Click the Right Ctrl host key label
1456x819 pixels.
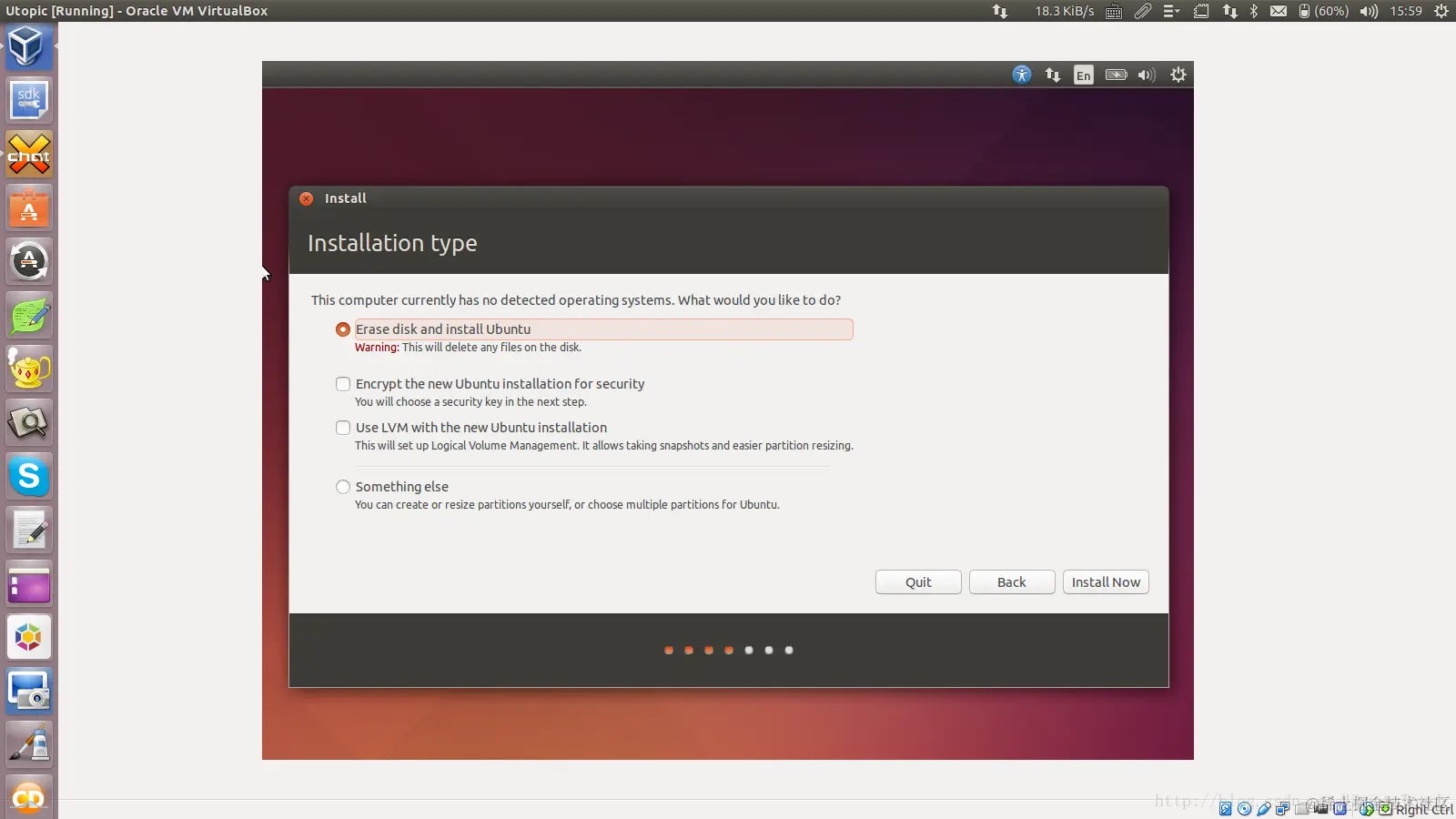click(1424, 809)
